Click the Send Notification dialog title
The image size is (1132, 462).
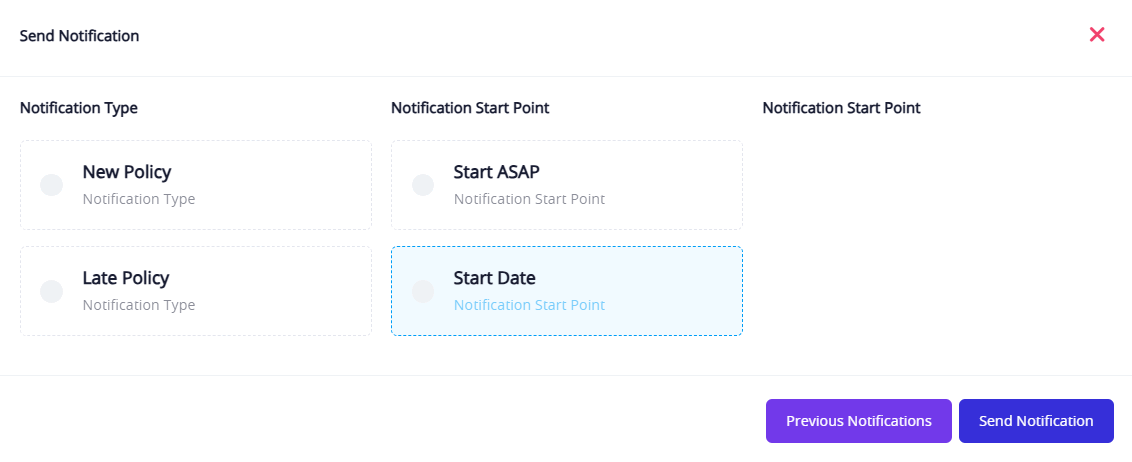click(80, 36)
